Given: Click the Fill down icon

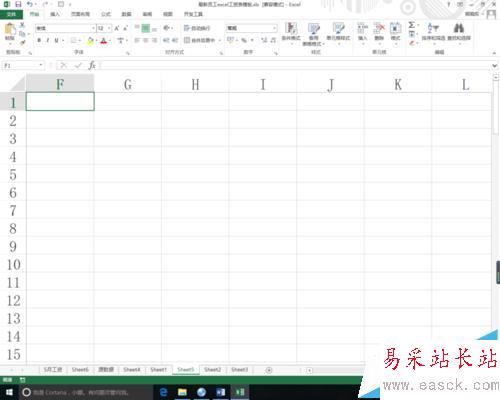Looking at the screenshot, I should (x=412, y=34).
